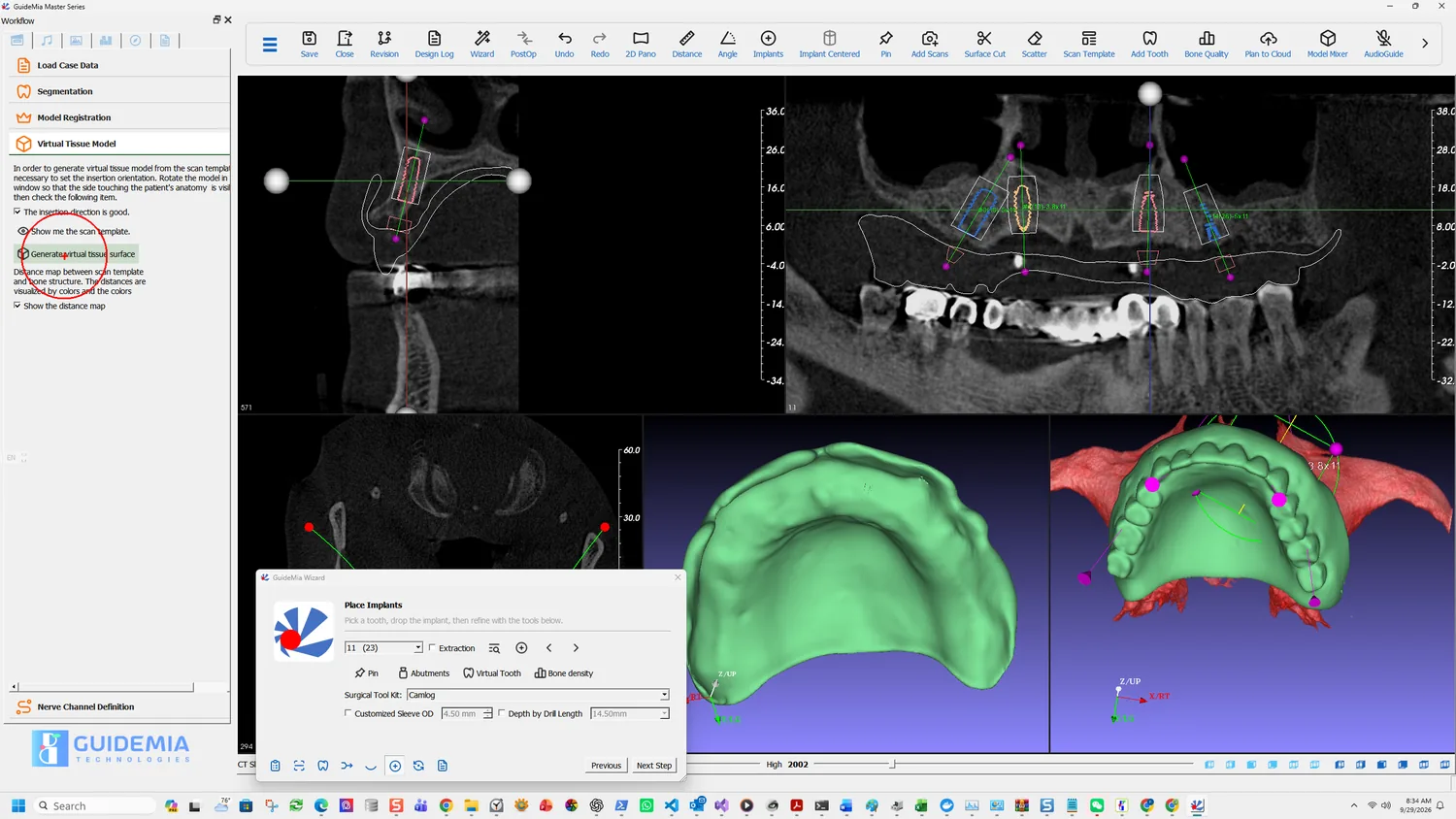Viewport: 1456px width, 819px height.
Task: Activate the Implant Centered tool
Action: pyautogui.click(x=829, y=44)
